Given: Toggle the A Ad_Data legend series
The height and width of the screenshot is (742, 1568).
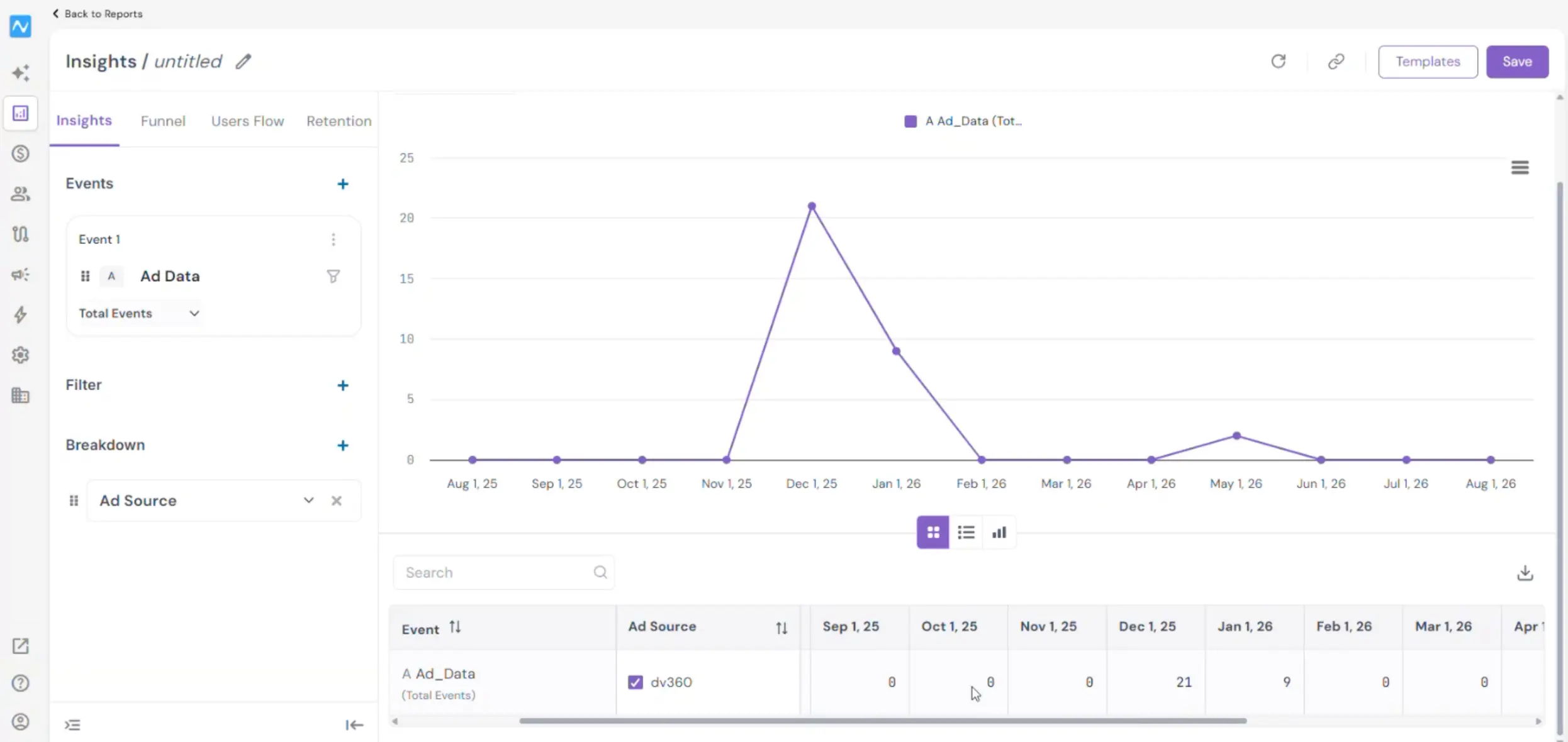Looking at the screenshot, I should (x=963, y=121).
